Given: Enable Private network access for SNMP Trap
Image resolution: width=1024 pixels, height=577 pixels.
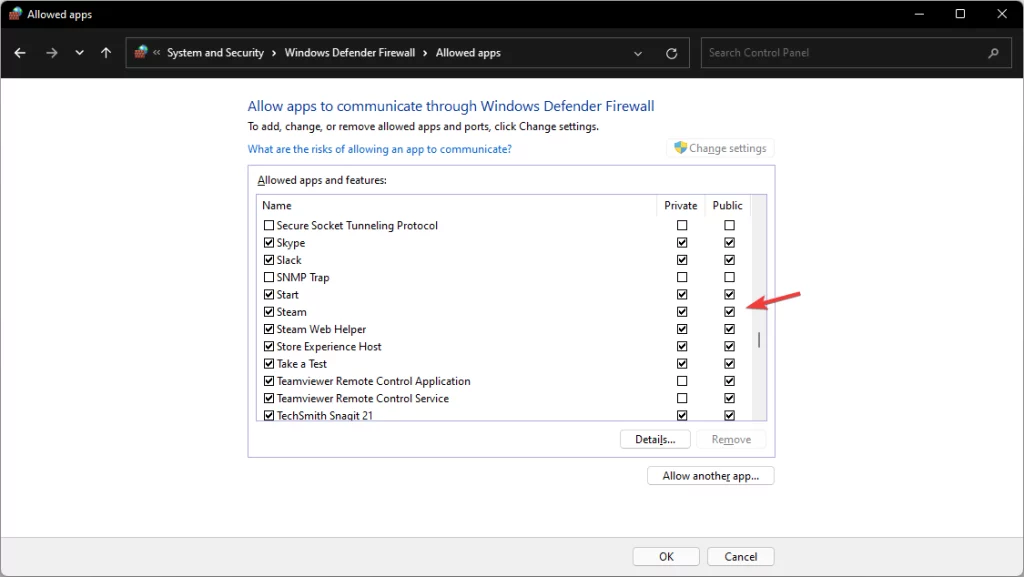Looking at the screenshot, I should click(681, 277).
